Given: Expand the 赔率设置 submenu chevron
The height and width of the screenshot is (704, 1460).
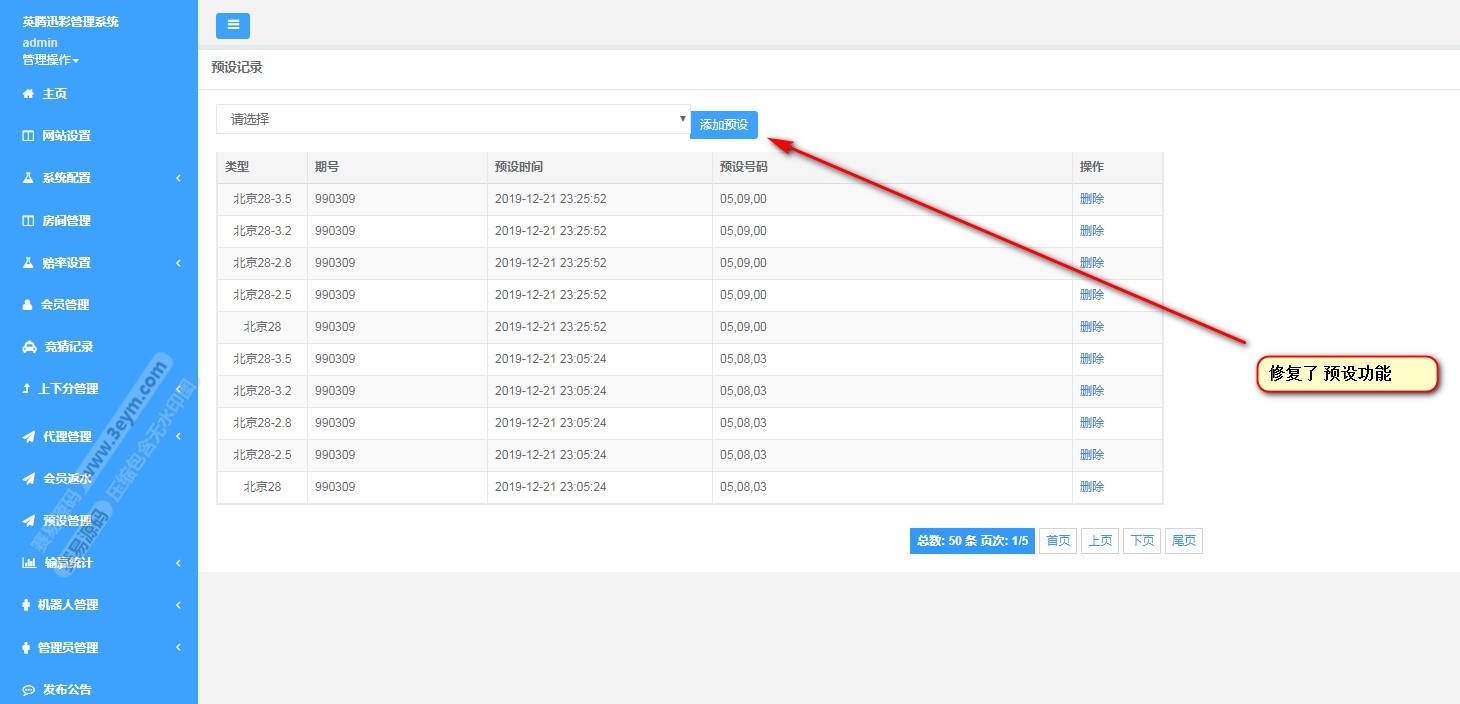Looking at the screenshot, I should [178, 263].
